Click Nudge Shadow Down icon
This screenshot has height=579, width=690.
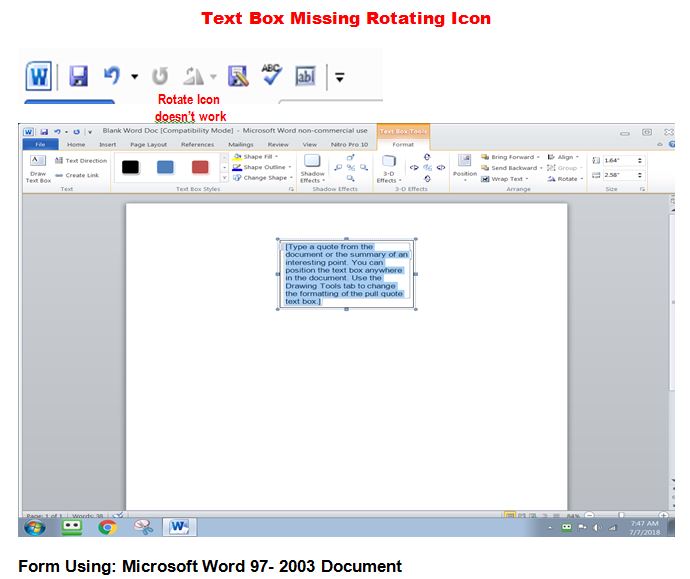(351, 178)
